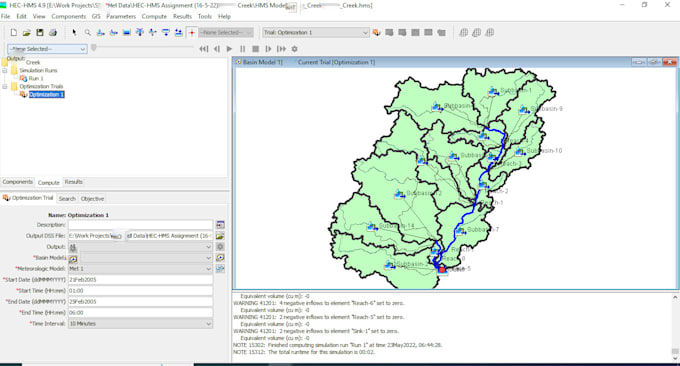
Task: Choose the sink creation tool
Action: [x=178, y=33]
